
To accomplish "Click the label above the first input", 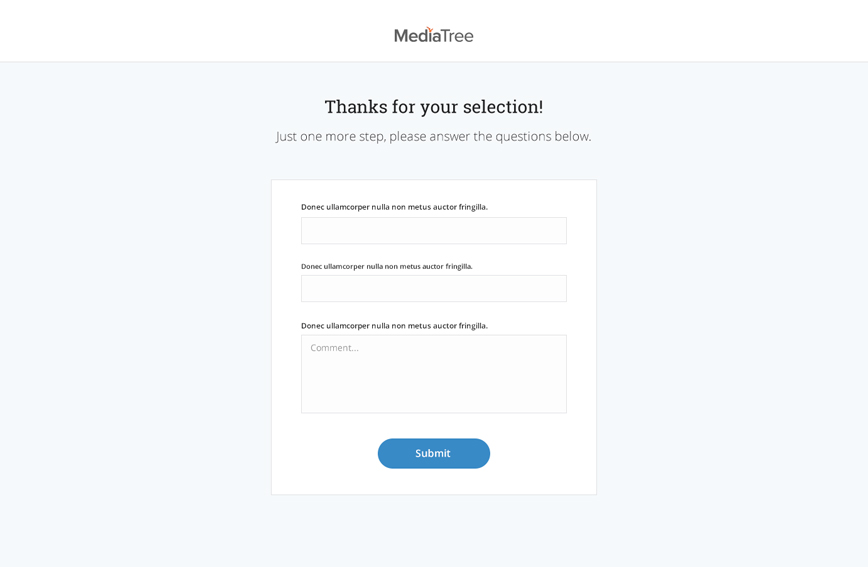I will [x=394, y=207].
